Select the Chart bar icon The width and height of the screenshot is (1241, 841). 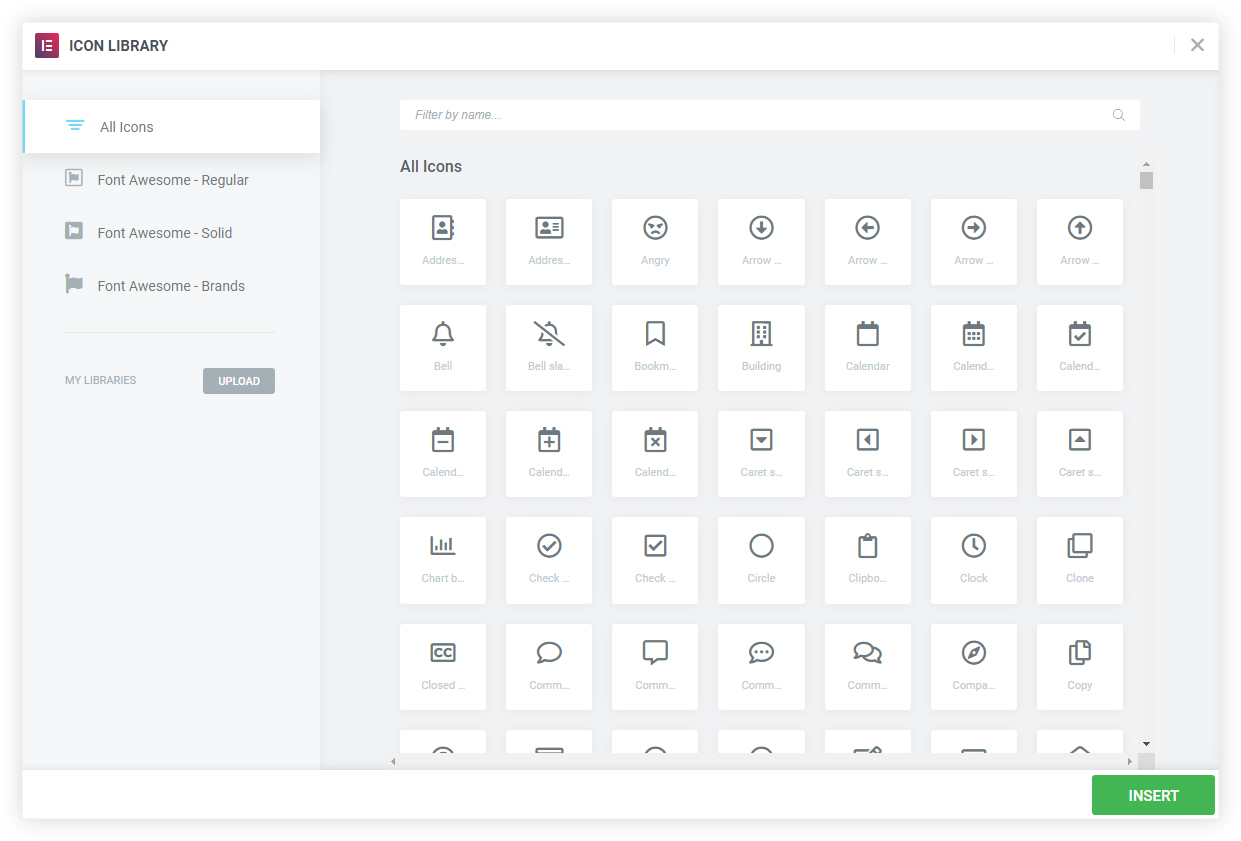pyautogui.click(x=443, y=560)
